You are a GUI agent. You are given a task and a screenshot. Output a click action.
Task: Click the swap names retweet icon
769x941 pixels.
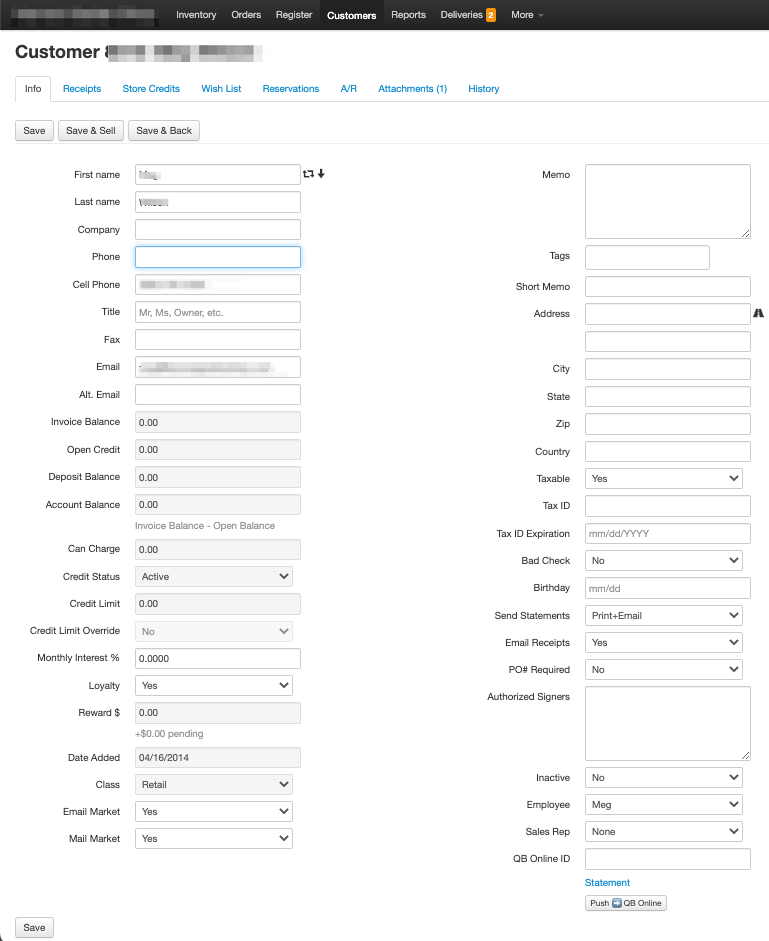309,174
